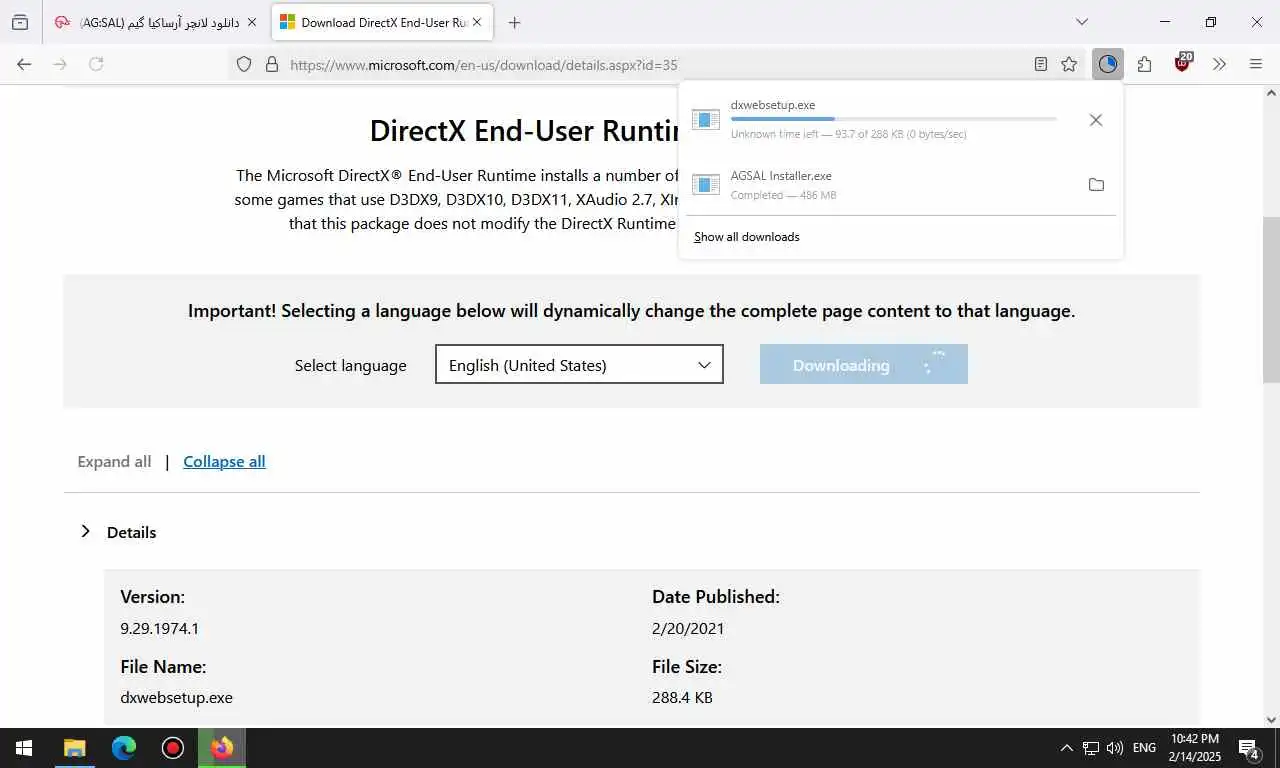The width and height of the screenshot is (1280, 768).
Task: Open network status tray icon
Action: point(1091,748)
